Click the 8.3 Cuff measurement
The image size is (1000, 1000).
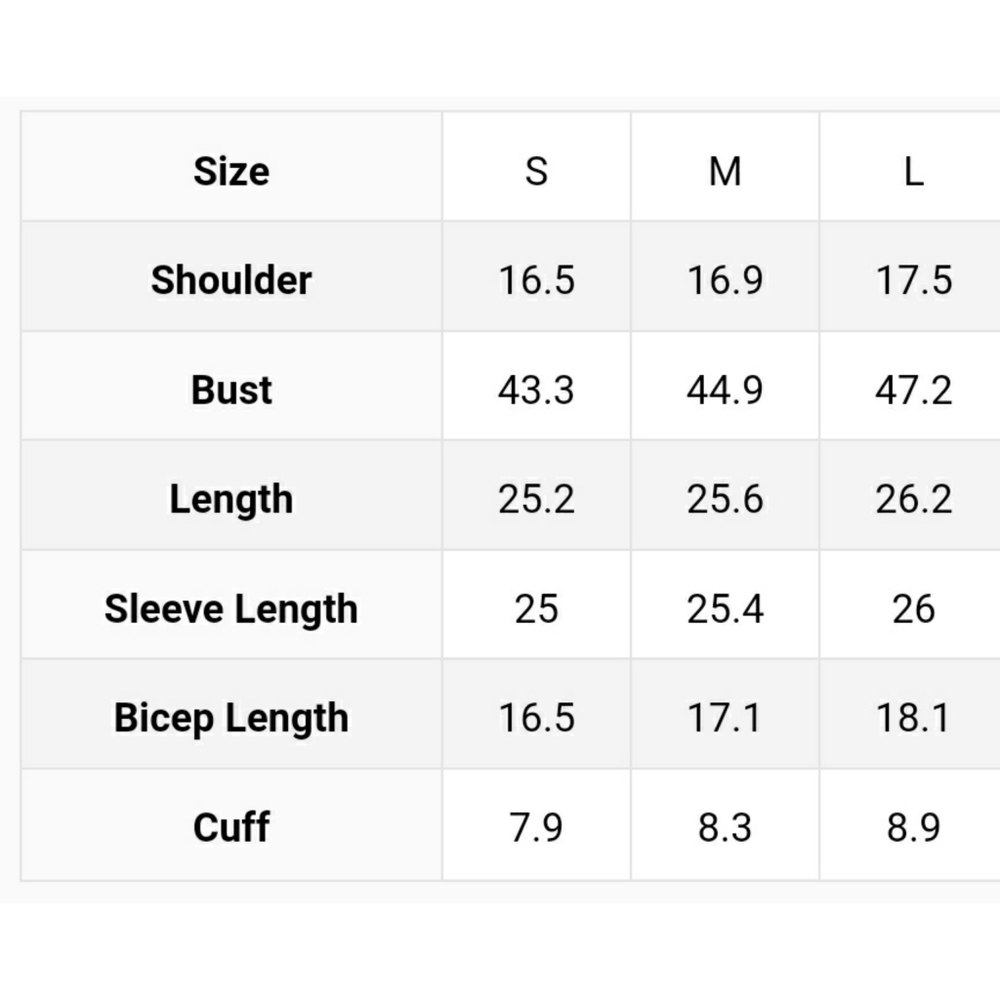point(725,828)
